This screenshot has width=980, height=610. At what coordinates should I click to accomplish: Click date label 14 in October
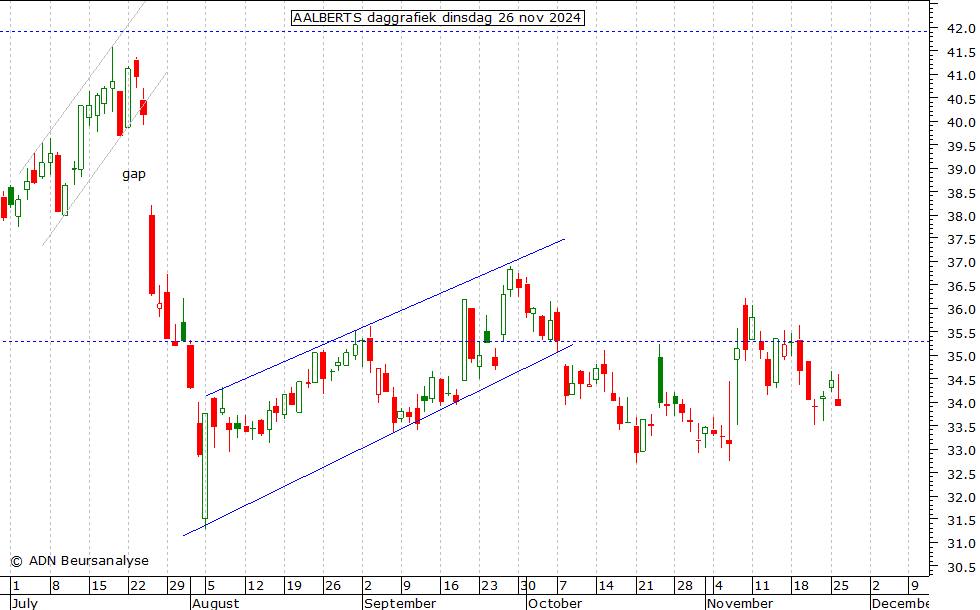click(x=606, y=586)
